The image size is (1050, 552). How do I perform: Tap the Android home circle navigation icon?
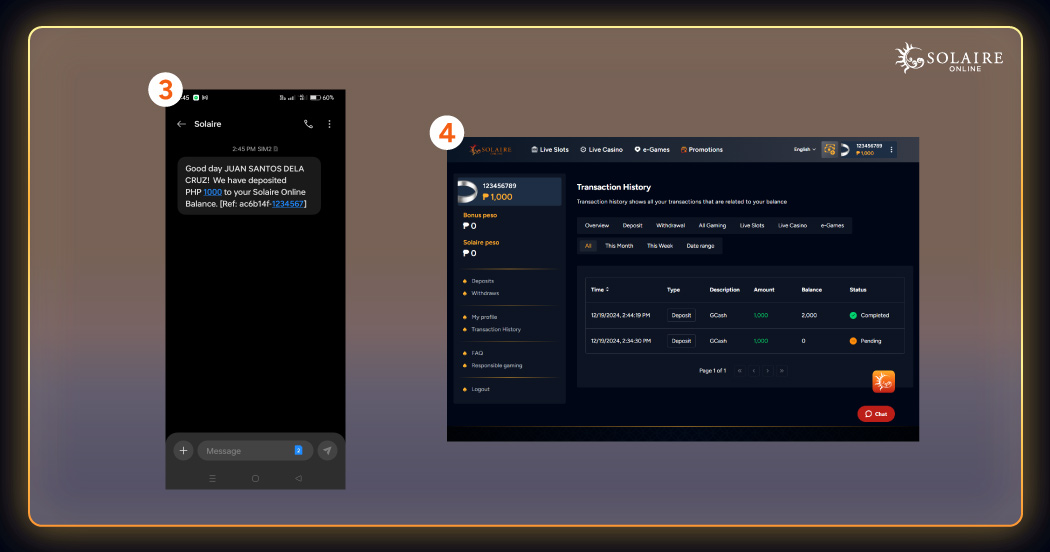point(255,478)
